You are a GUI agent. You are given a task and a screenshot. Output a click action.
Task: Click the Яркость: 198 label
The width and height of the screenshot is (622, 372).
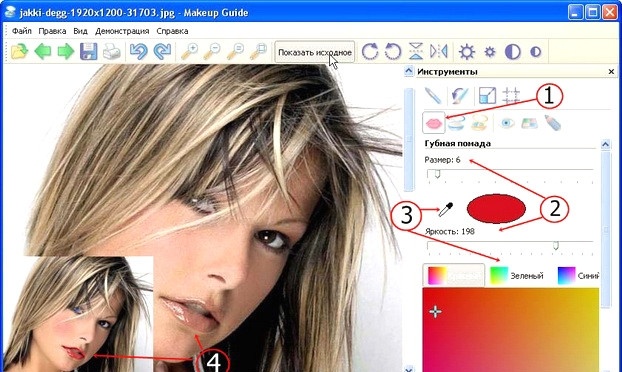(449, 231)
